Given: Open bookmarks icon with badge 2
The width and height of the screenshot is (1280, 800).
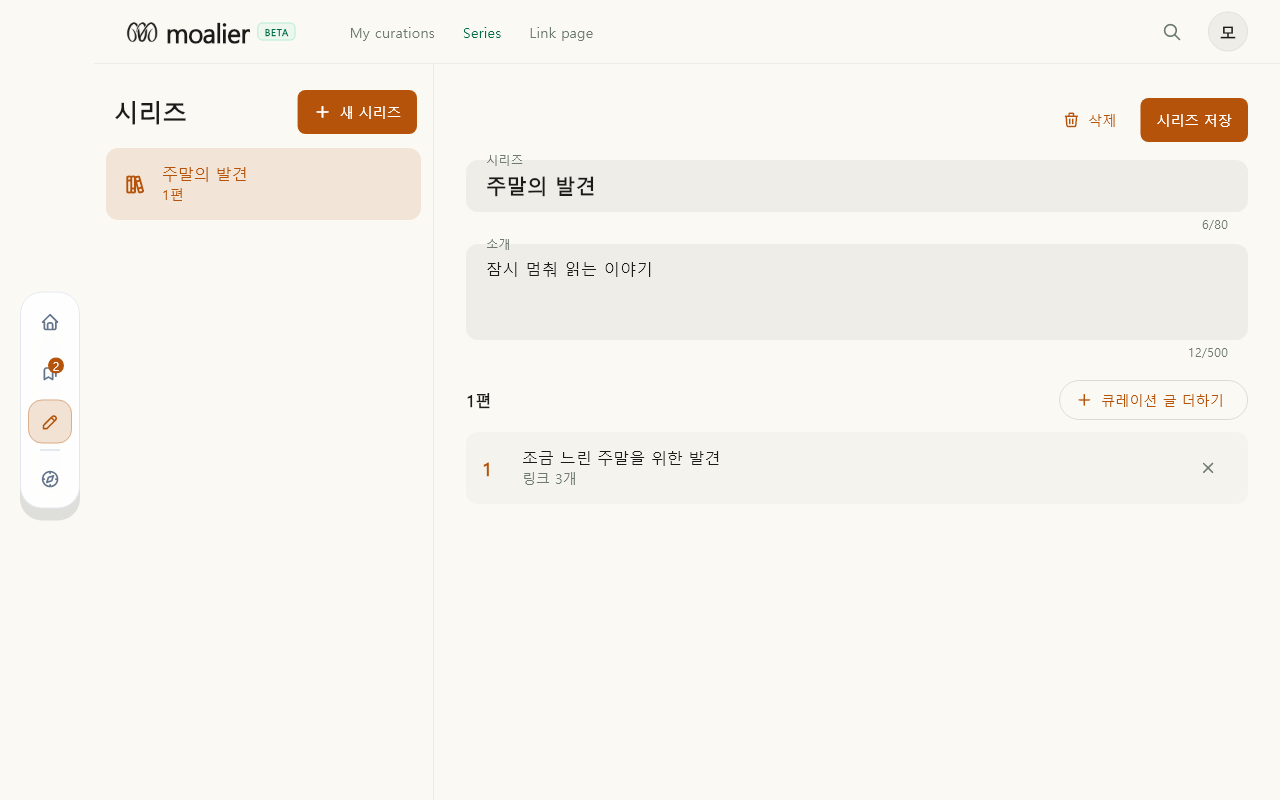Looking at the screenshot, I should 50,372.
